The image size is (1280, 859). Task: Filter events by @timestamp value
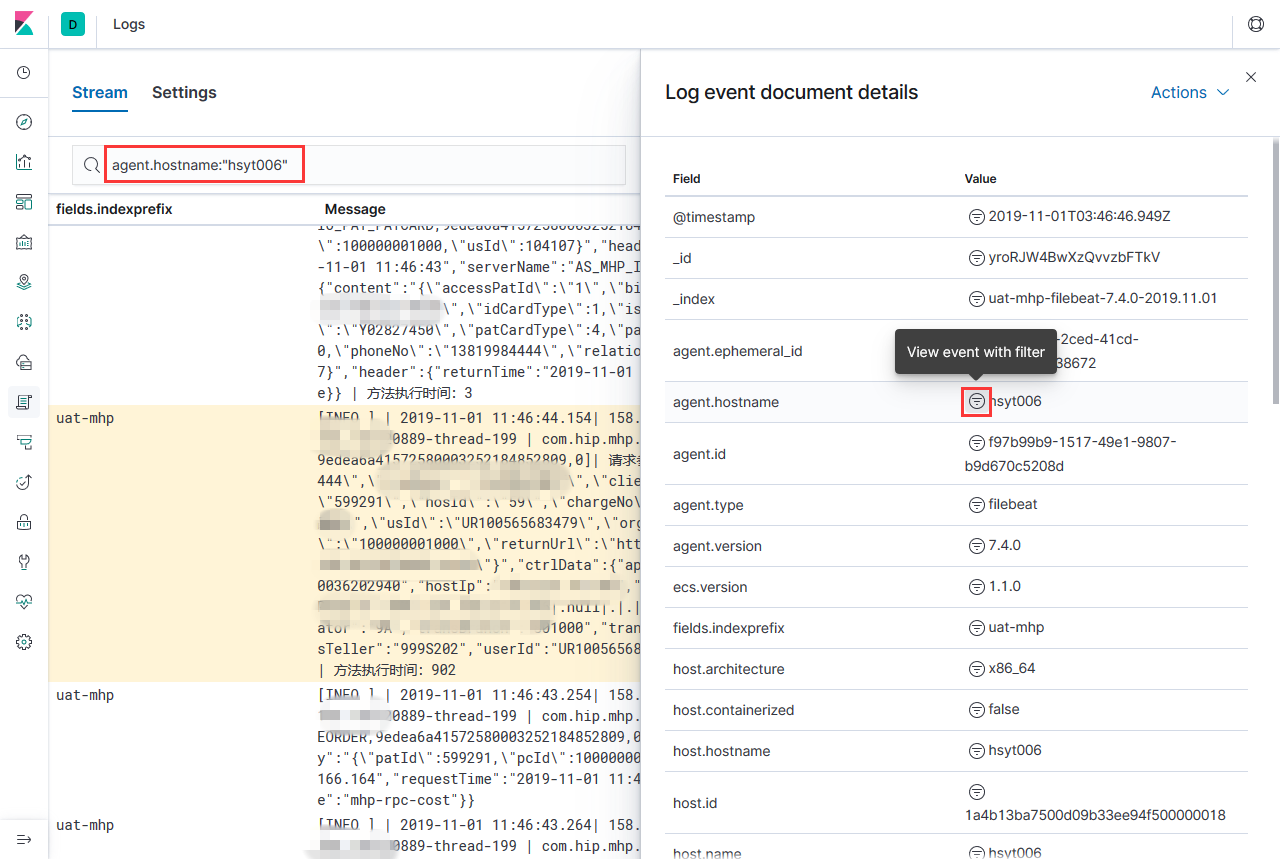click(x=976, y=217)
